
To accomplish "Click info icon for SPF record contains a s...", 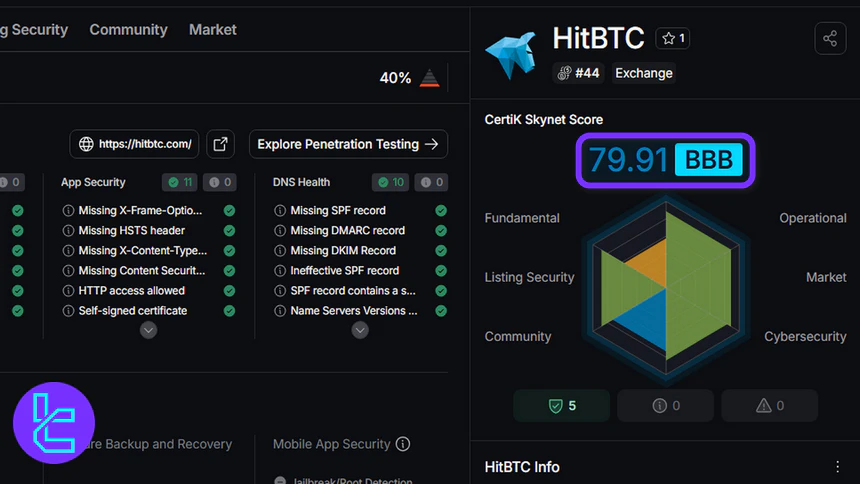I will (280, 291).
